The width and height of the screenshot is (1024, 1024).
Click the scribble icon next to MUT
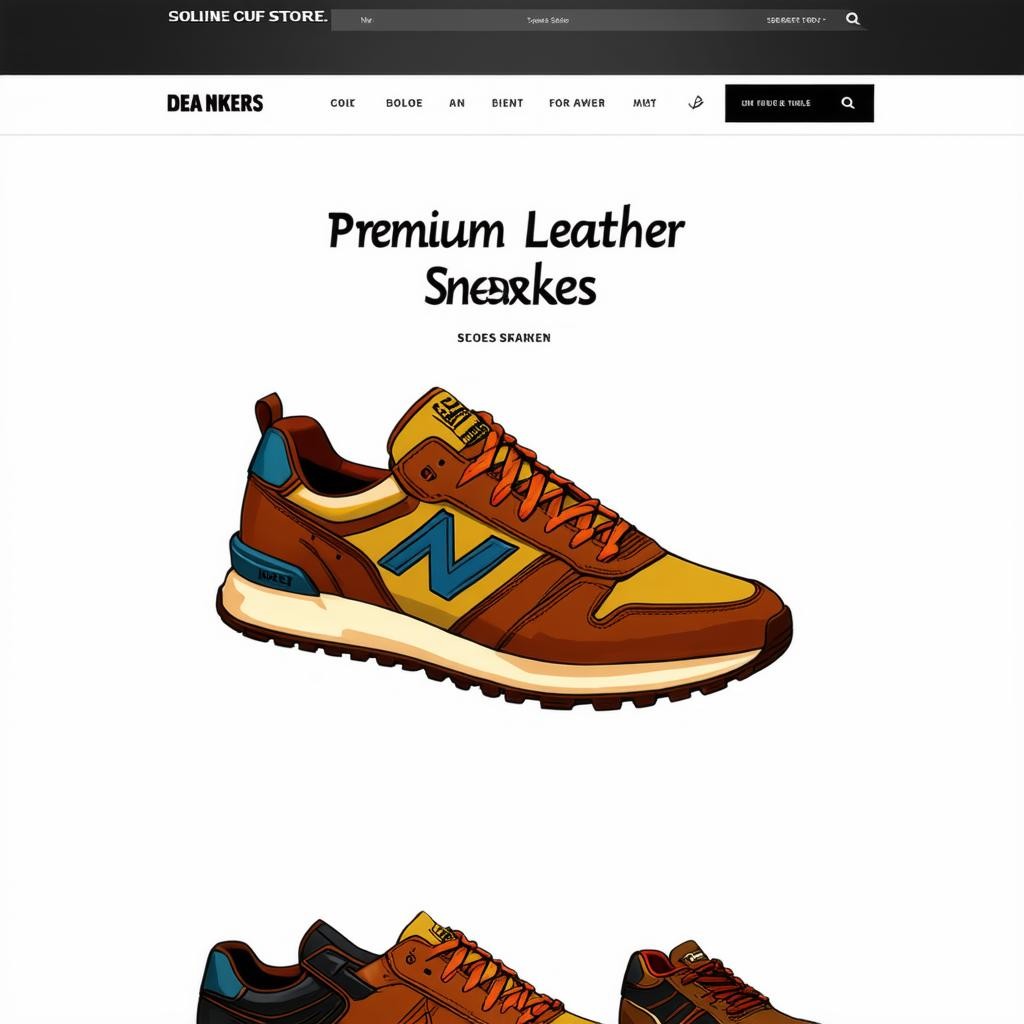pos(696,103)
